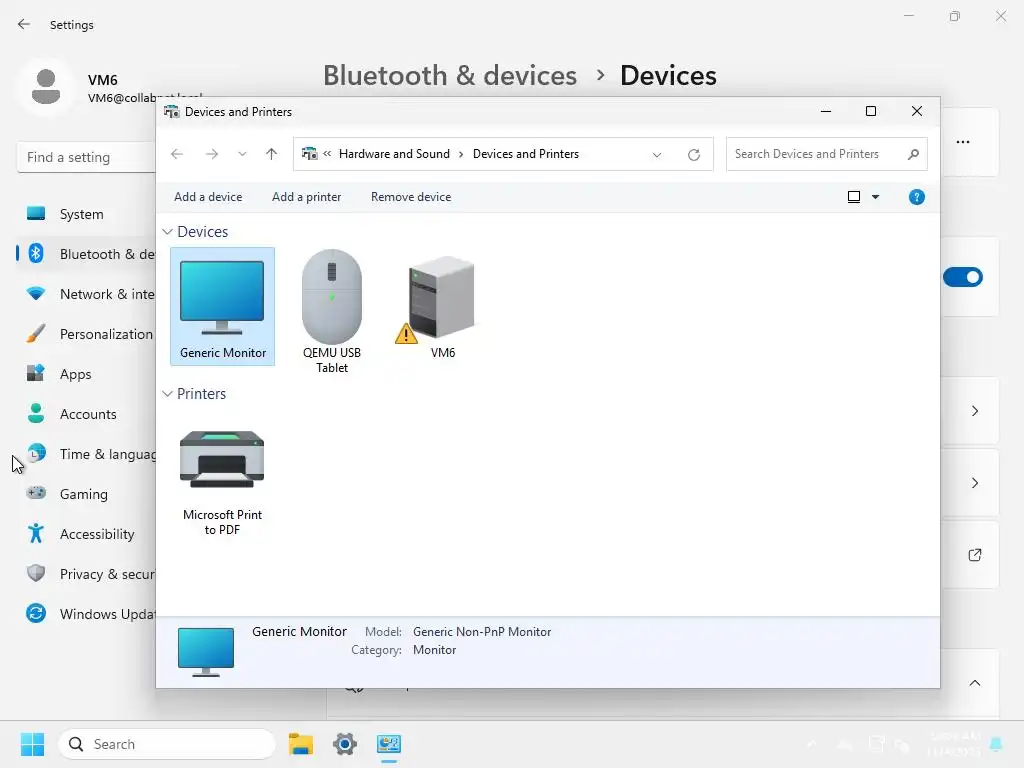Screen dimensions: 1024x768
Task: Open System in Settings sidebar
Action: 85,214
